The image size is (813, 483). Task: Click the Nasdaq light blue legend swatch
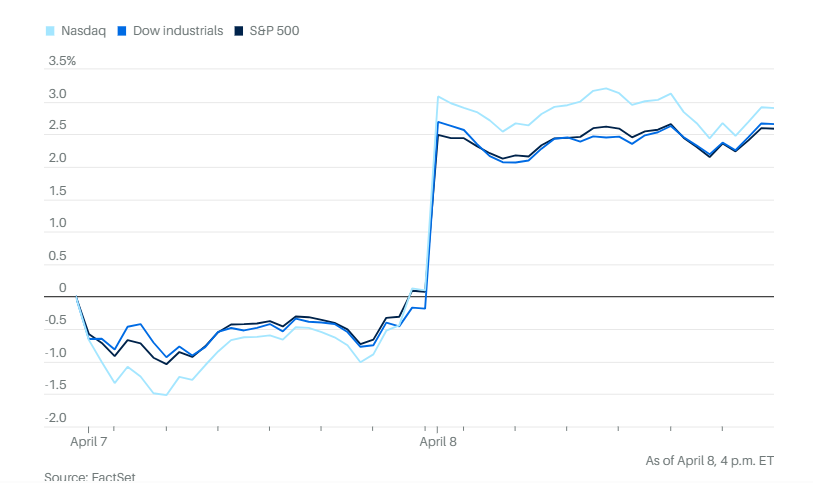tap(50, 31)
